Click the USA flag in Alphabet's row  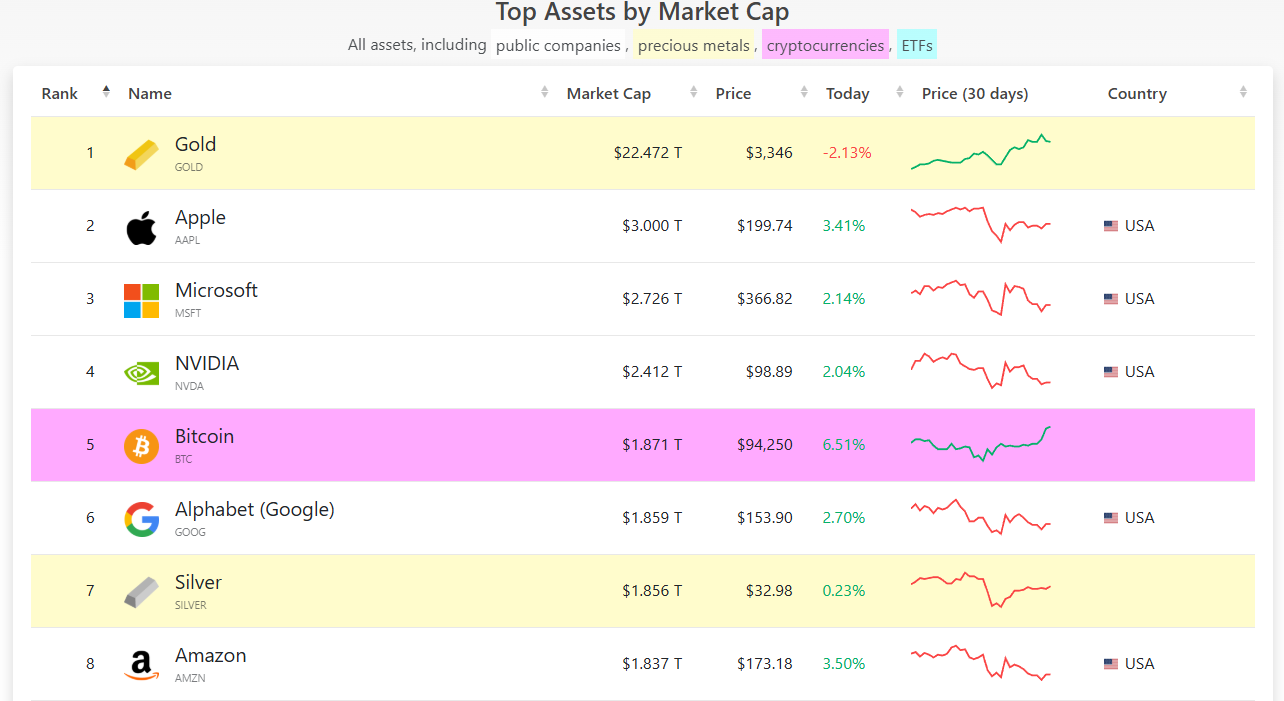[1111, 518]
